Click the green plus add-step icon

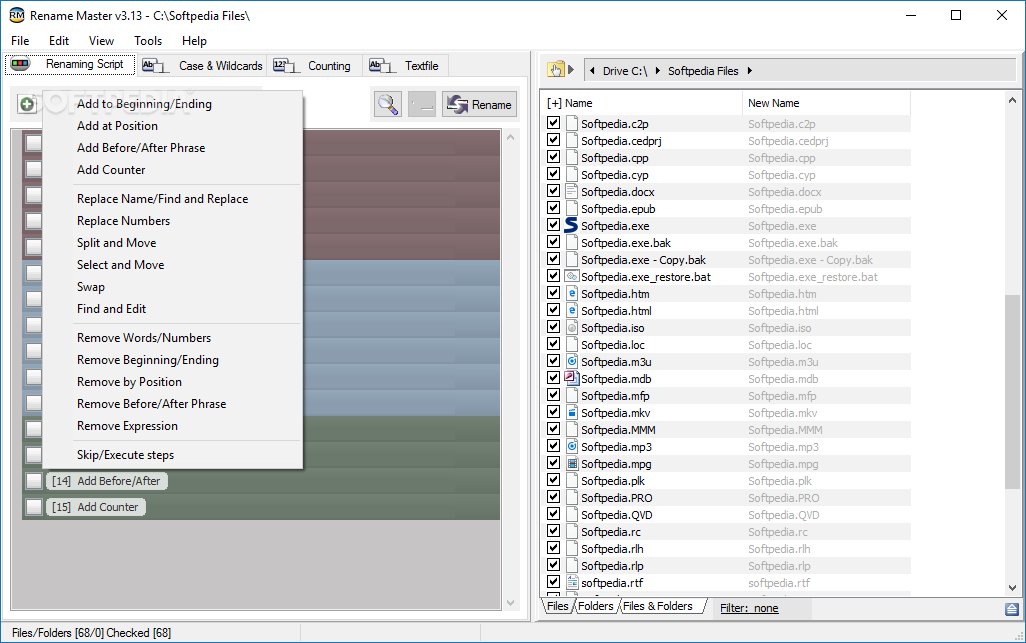pyautogui.click(x=27, y=104)
